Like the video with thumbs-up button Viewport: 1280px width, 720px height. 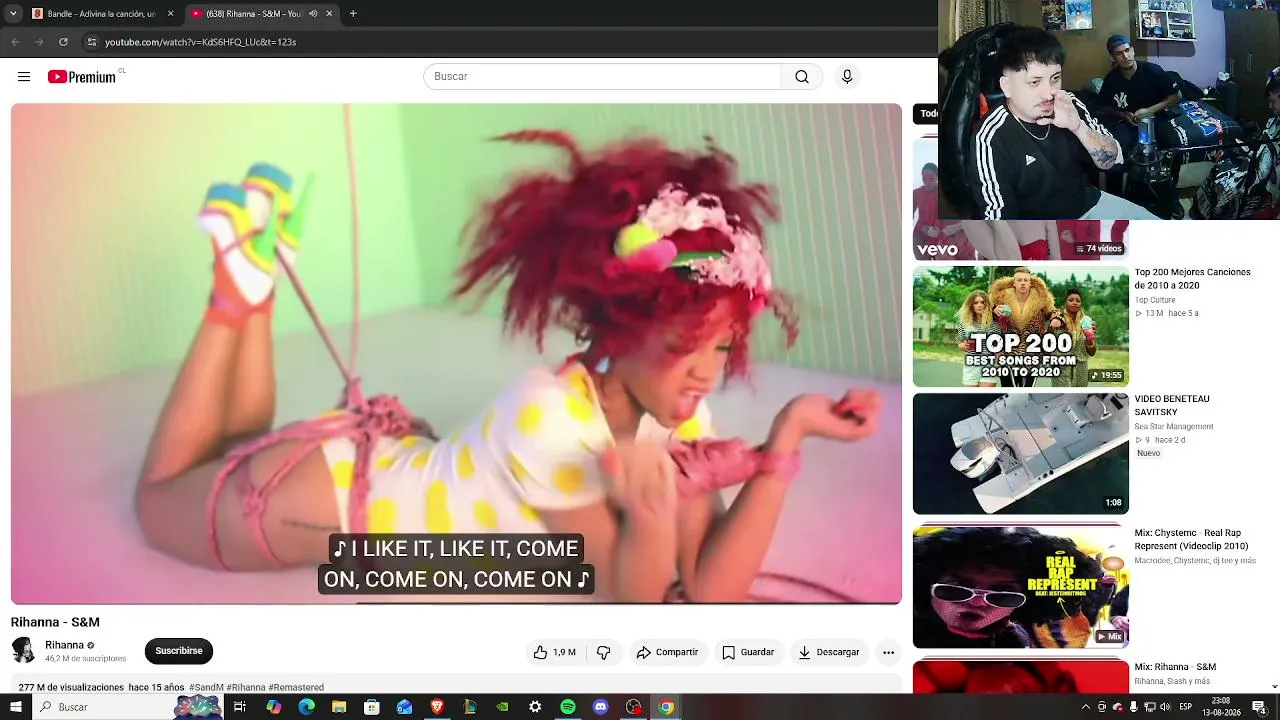[556, 652]
